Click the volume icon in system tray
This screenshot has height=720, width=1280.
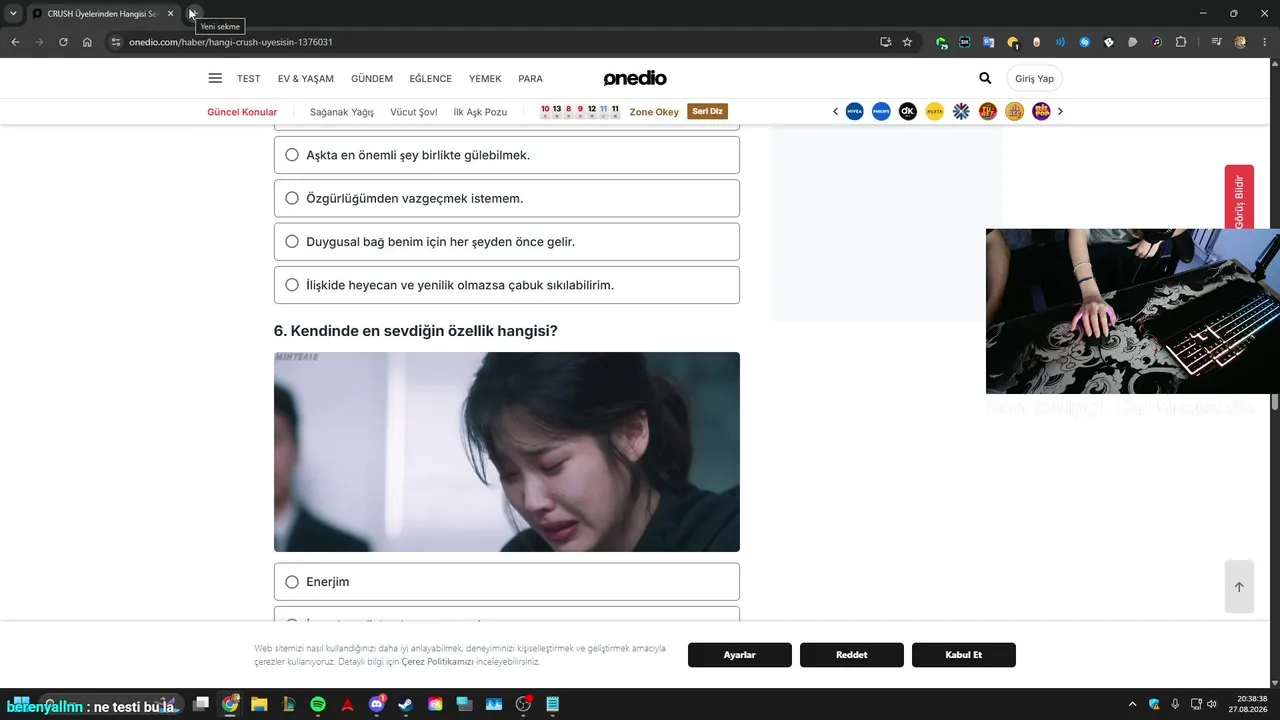[x=1212, y=704]
